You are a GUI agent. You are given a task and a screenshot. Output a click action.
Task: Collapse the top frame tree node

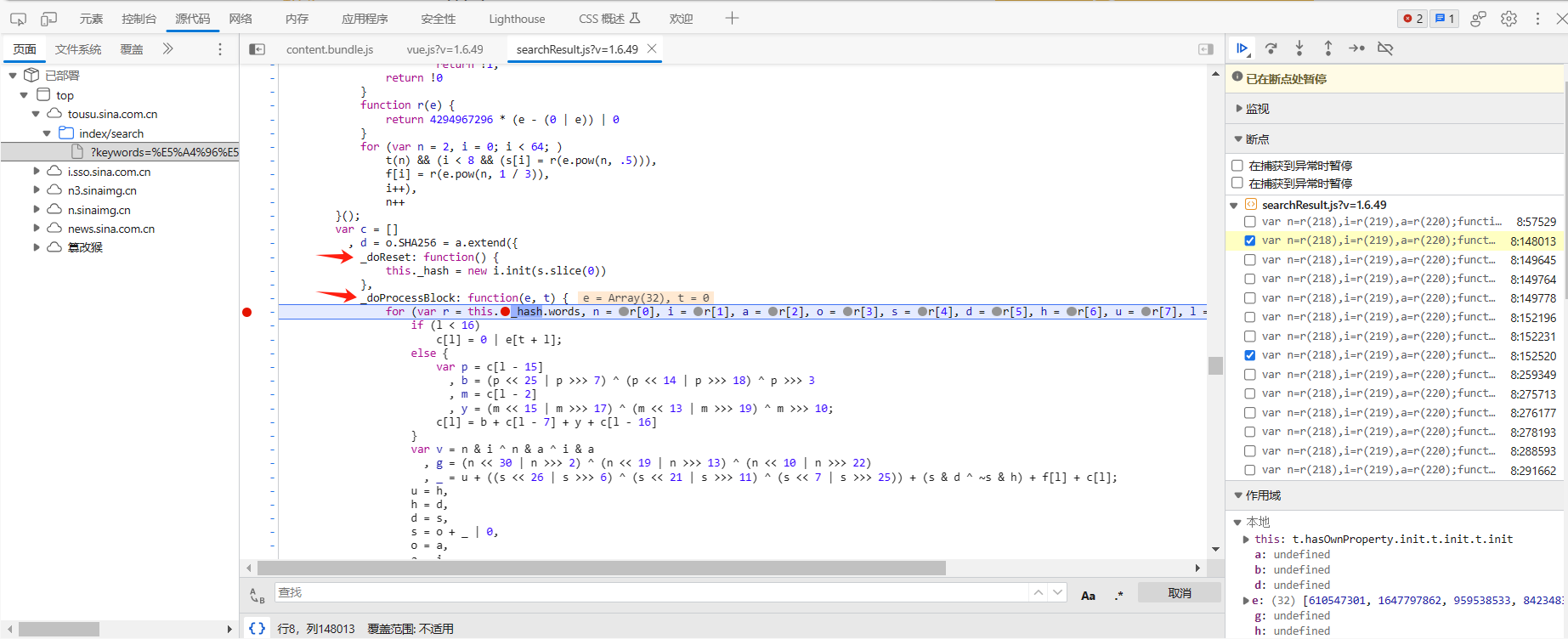[24, 95]
